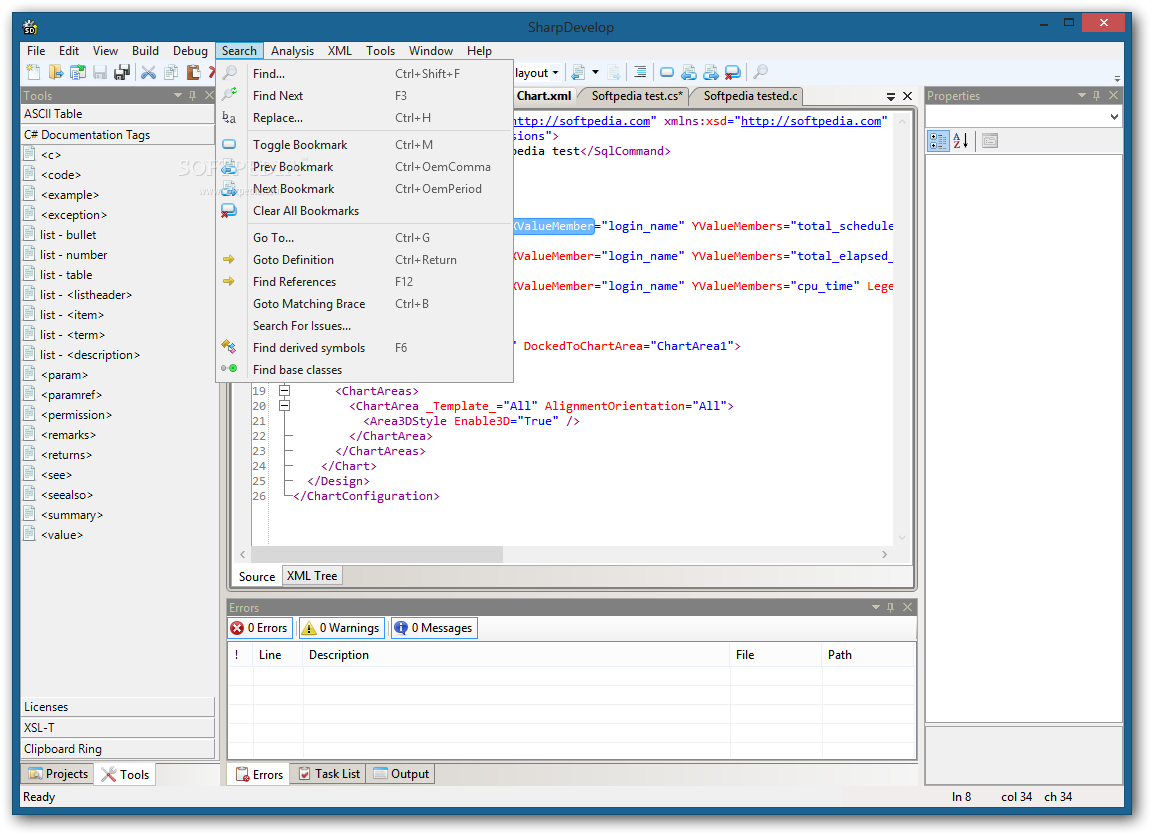Select the <exception> documentation tag item
The image size is (1152, 835).
click(74, 214)
